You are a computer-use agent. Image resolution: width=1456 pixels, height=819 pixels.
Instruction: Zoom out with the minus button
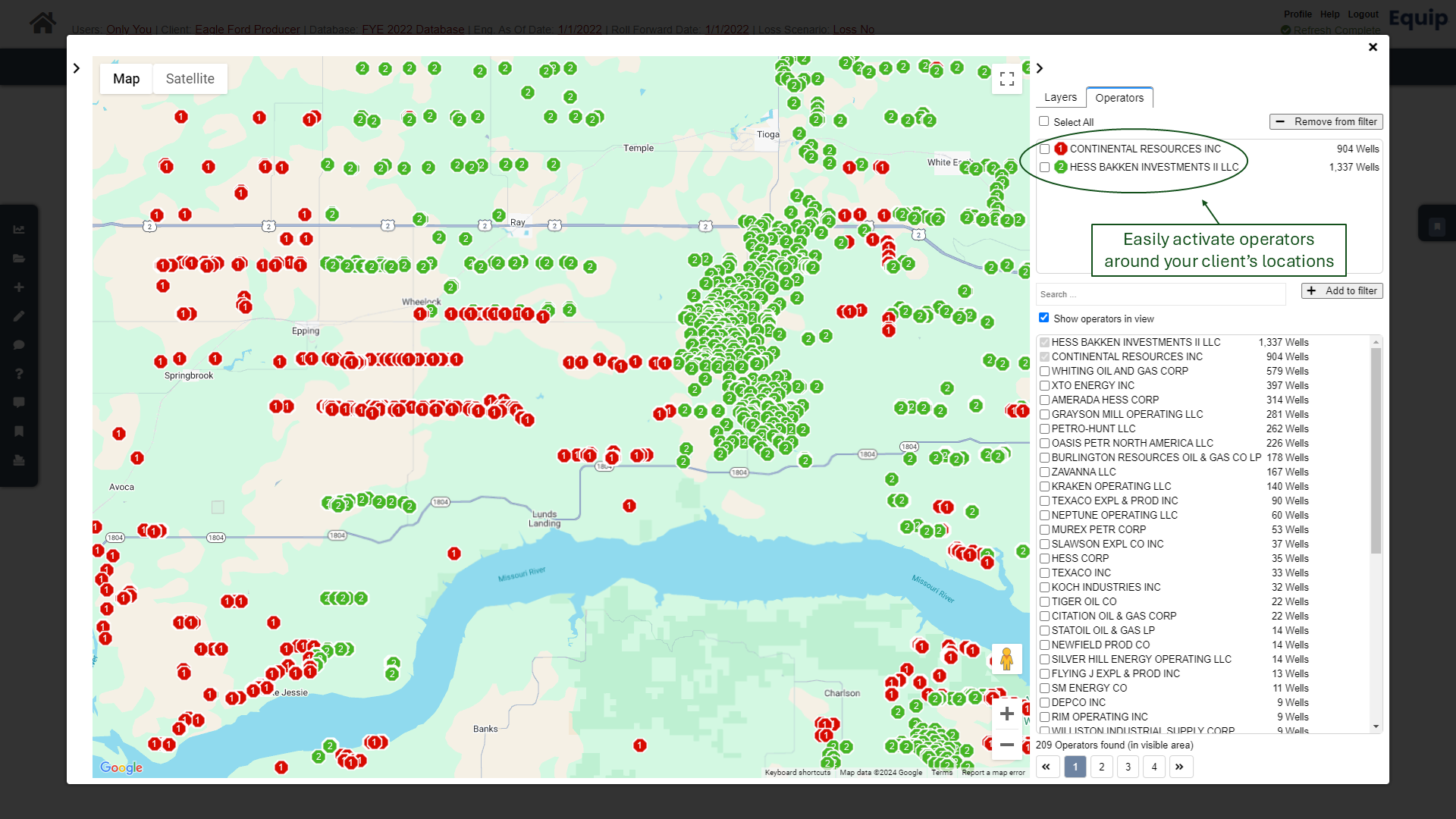click(1006, 745)
